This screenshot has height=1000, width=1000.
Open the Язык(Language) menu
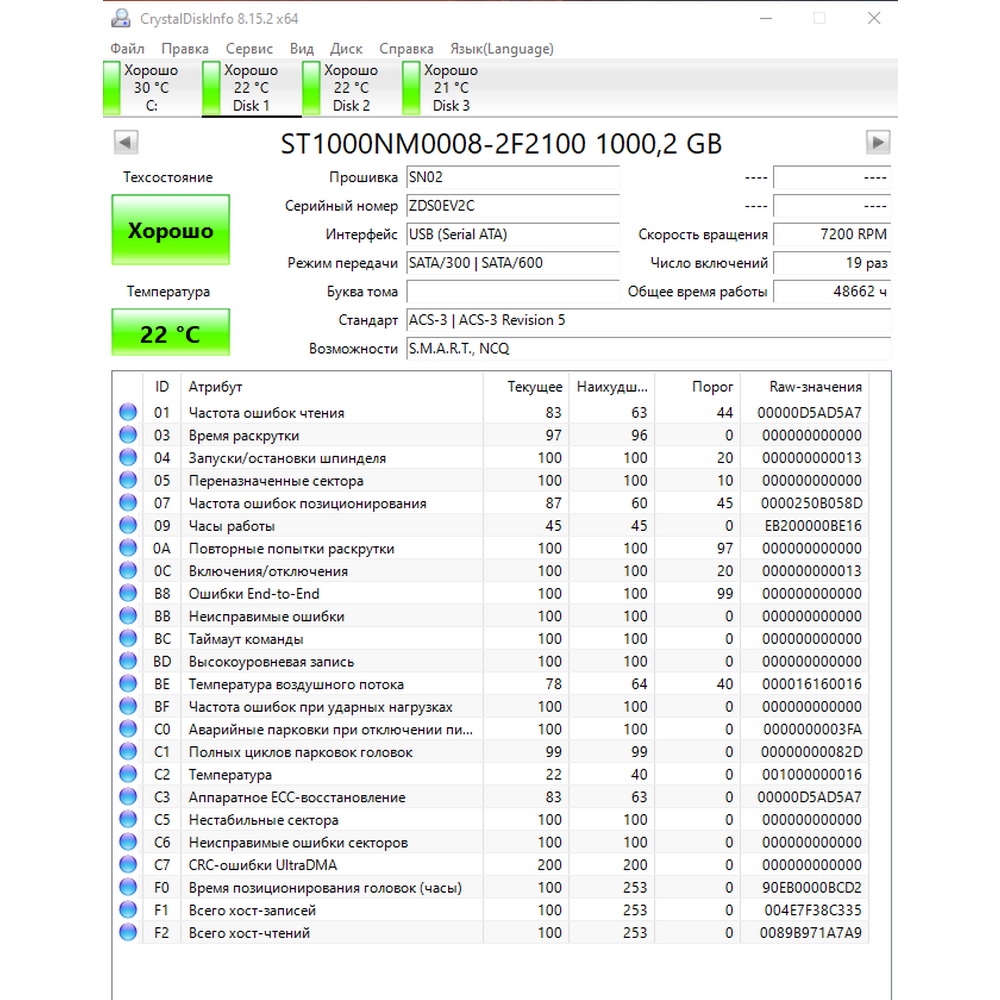point(502,48)
